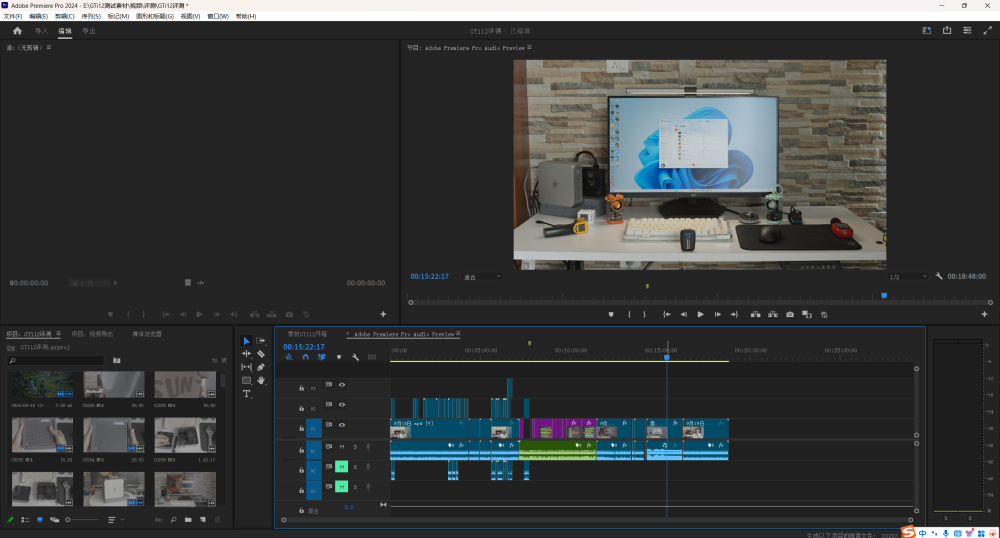
Task: Add marker in the timeline panel
Action: [339, 357]
